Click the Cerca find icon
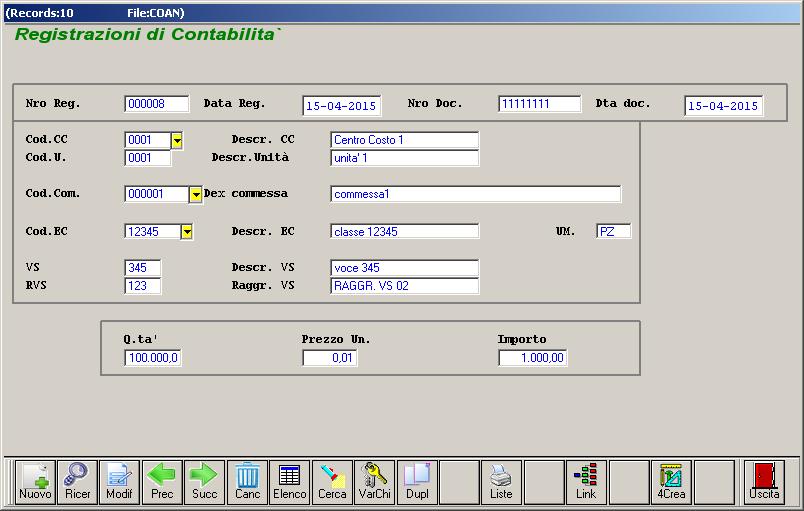The height and width of the screenshot is (511, 804). pos(332,482)
